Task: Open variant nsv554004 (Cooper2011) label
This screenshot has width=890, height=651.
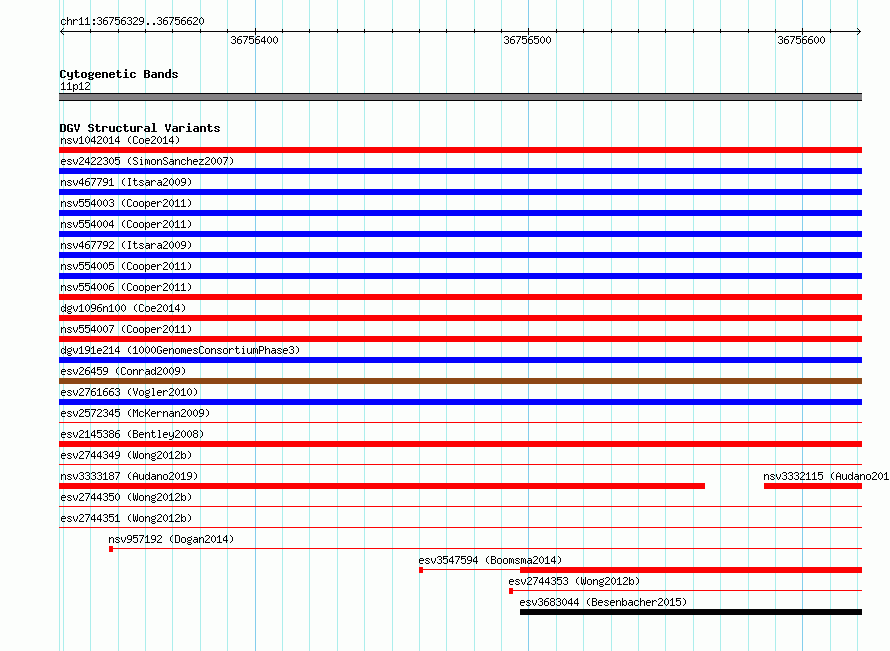Action: pos(126,224)
